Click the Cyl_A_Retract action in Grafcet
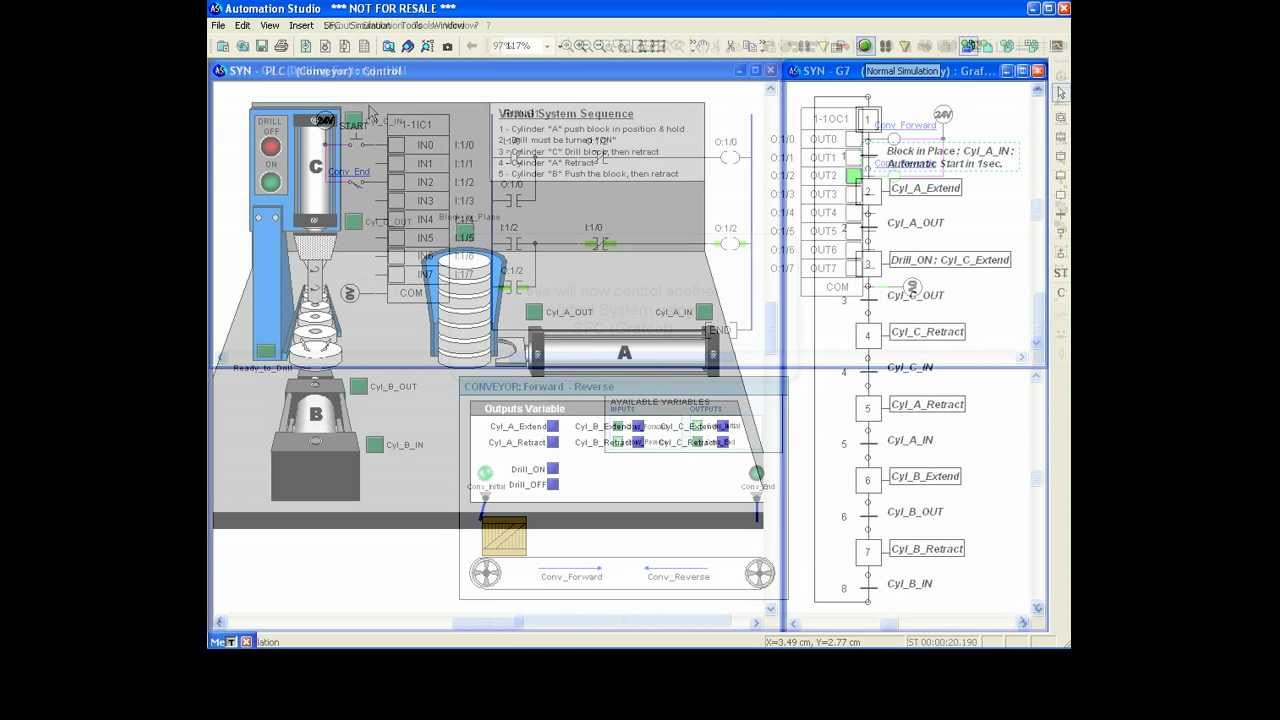 pos(926,404)
